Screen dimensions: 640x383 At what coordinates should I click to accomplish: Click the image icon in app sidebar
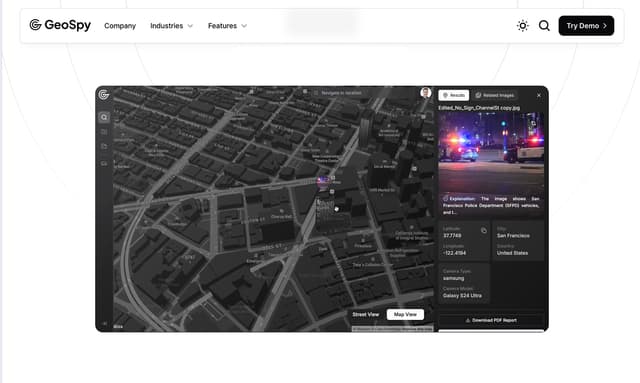click(x=104, y=163)
